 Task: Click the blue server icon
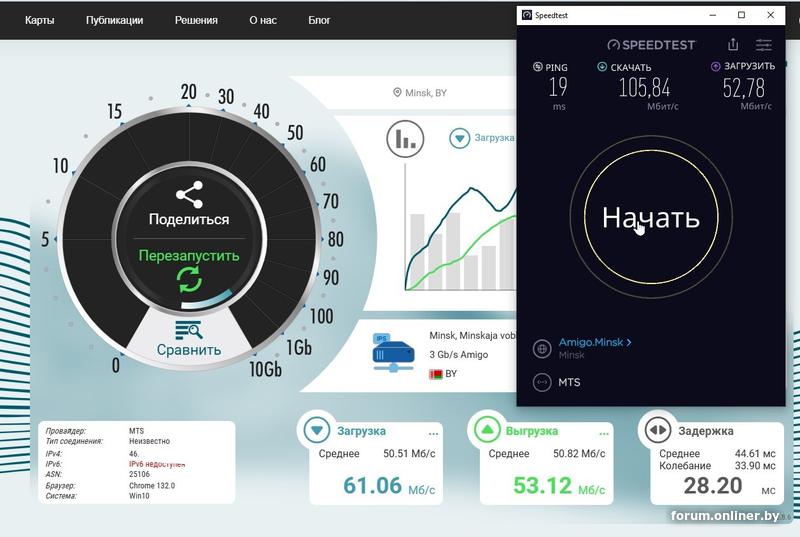click(x=393, y=352)
